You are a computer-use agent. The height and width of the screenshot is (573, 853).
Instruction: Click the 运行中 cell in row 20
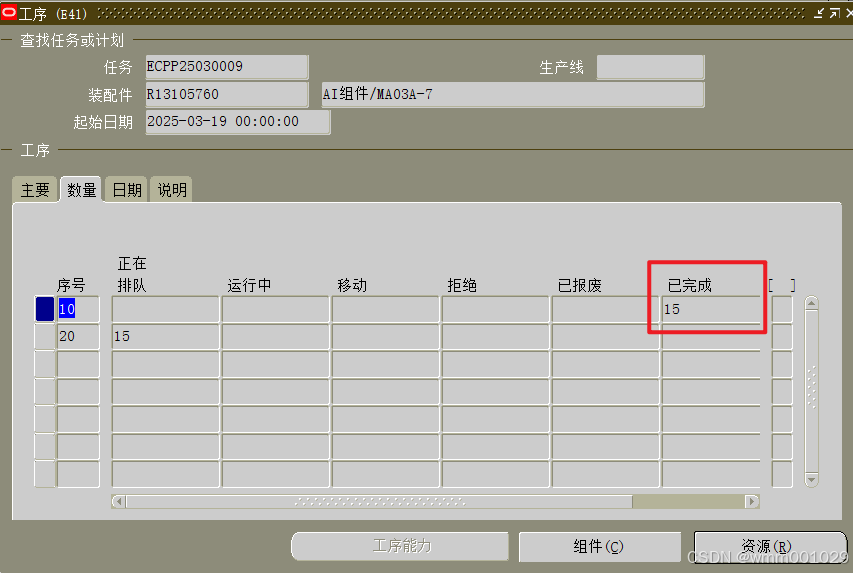coord(275,336)
